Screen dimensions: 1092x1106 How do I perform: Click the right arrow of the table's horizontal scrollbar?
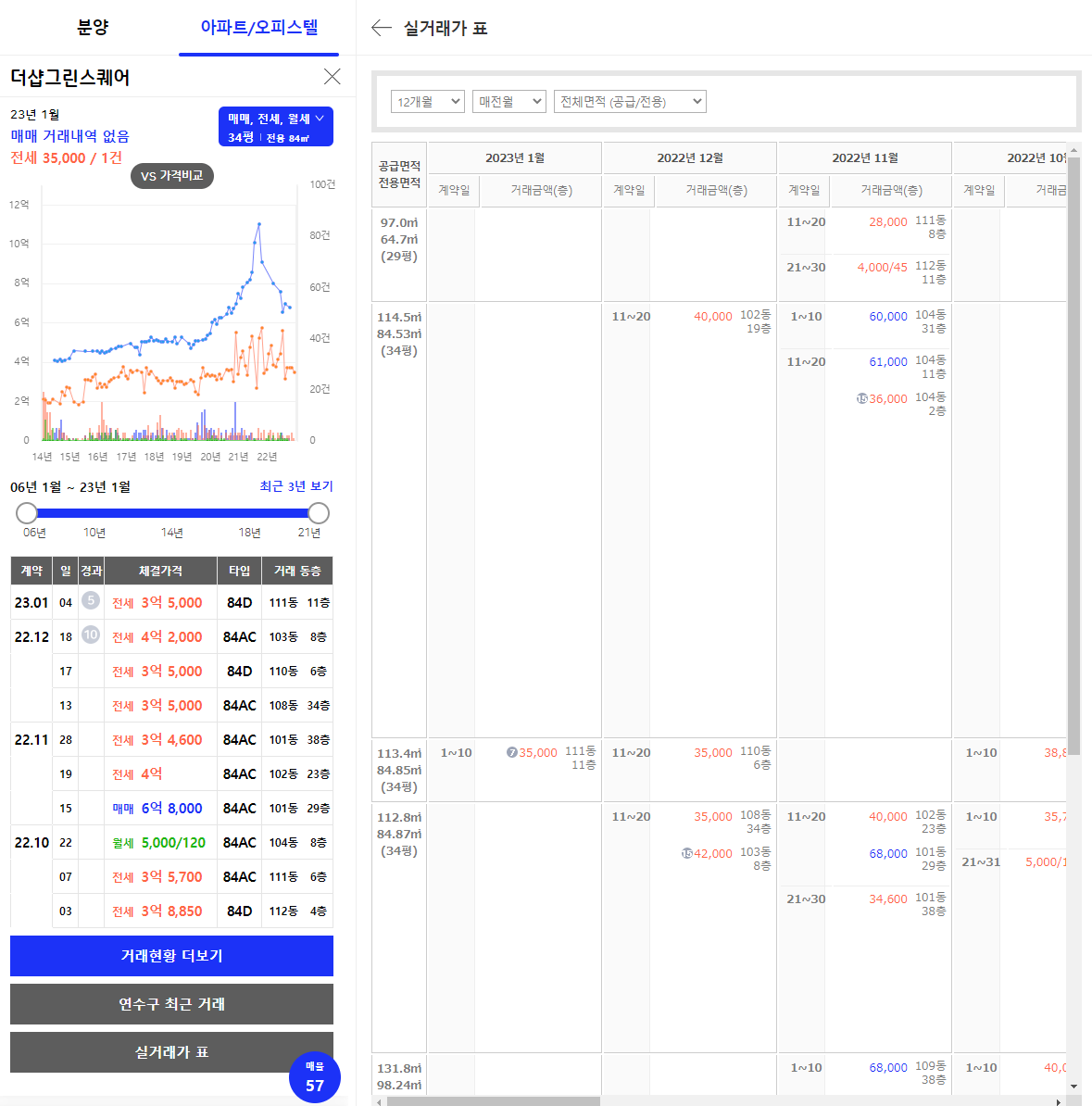point(1058,1101)
